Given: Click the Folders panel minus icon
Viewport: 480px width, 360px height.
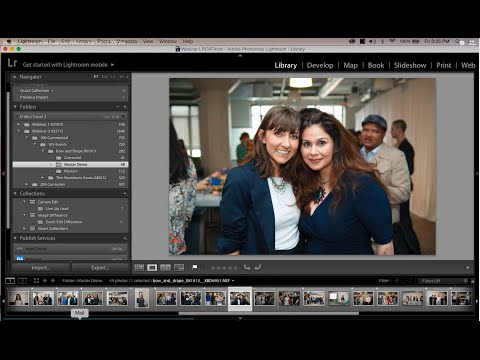Looking at the screenshot, I should [x=118, y=107].
